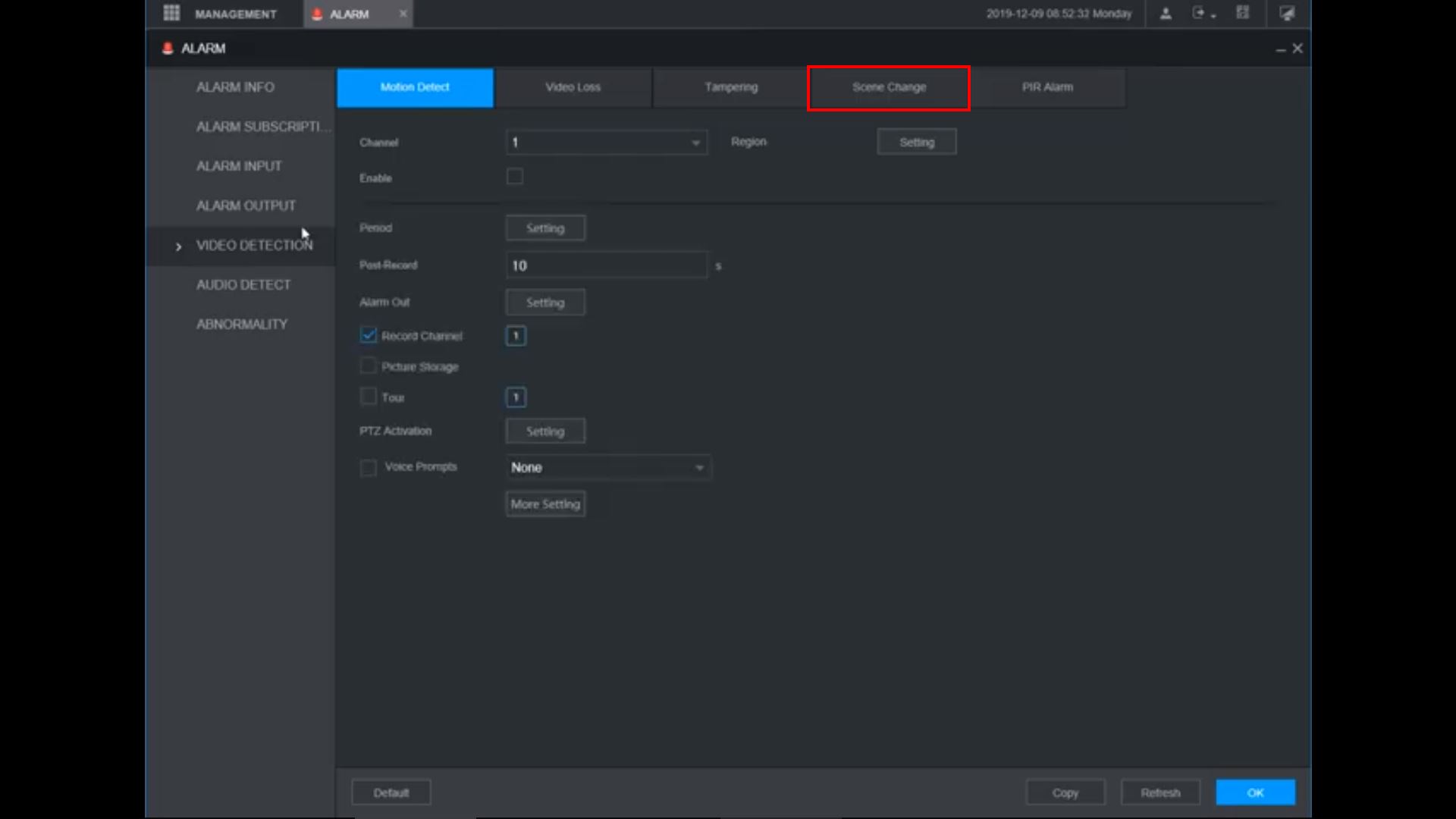Screen dimensions: 1456x819
Task: Open the Management grid menu icon
Action: coord(171,13)
